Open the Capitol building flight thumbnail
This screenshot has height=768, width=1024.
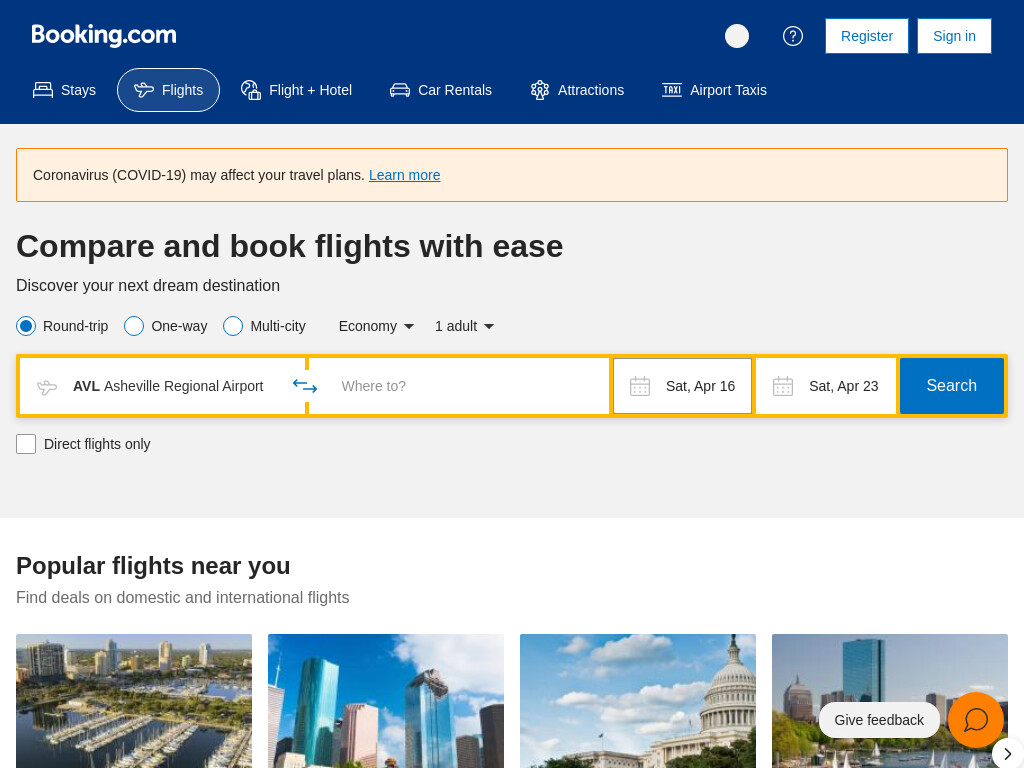[x=638, y=701]
